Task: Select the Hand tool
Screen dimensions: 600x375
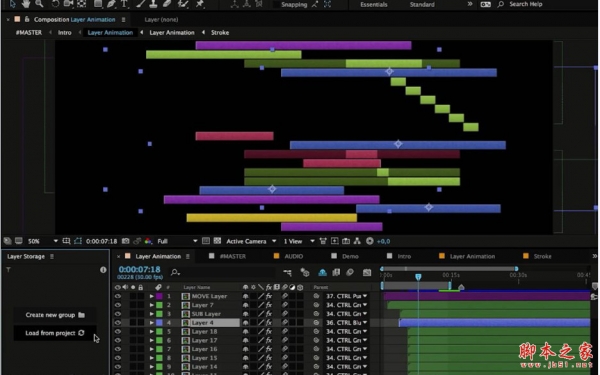Action: [x=26, y=4]
